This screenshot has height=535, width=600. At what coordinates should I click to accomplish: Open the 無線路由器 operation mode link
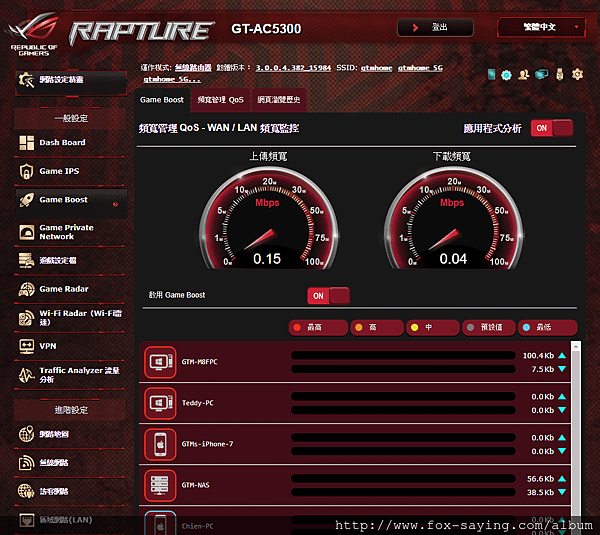coord(193,68)
